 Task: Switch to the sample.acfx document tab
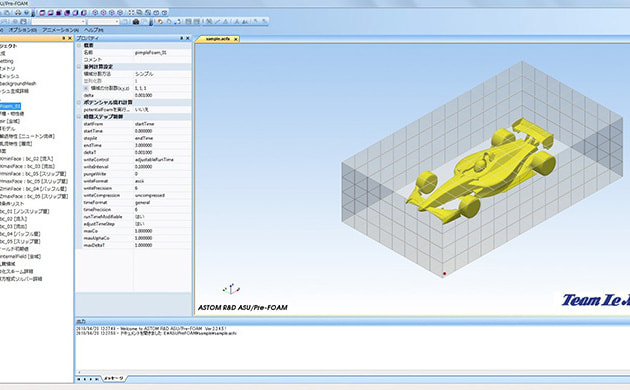217,39
